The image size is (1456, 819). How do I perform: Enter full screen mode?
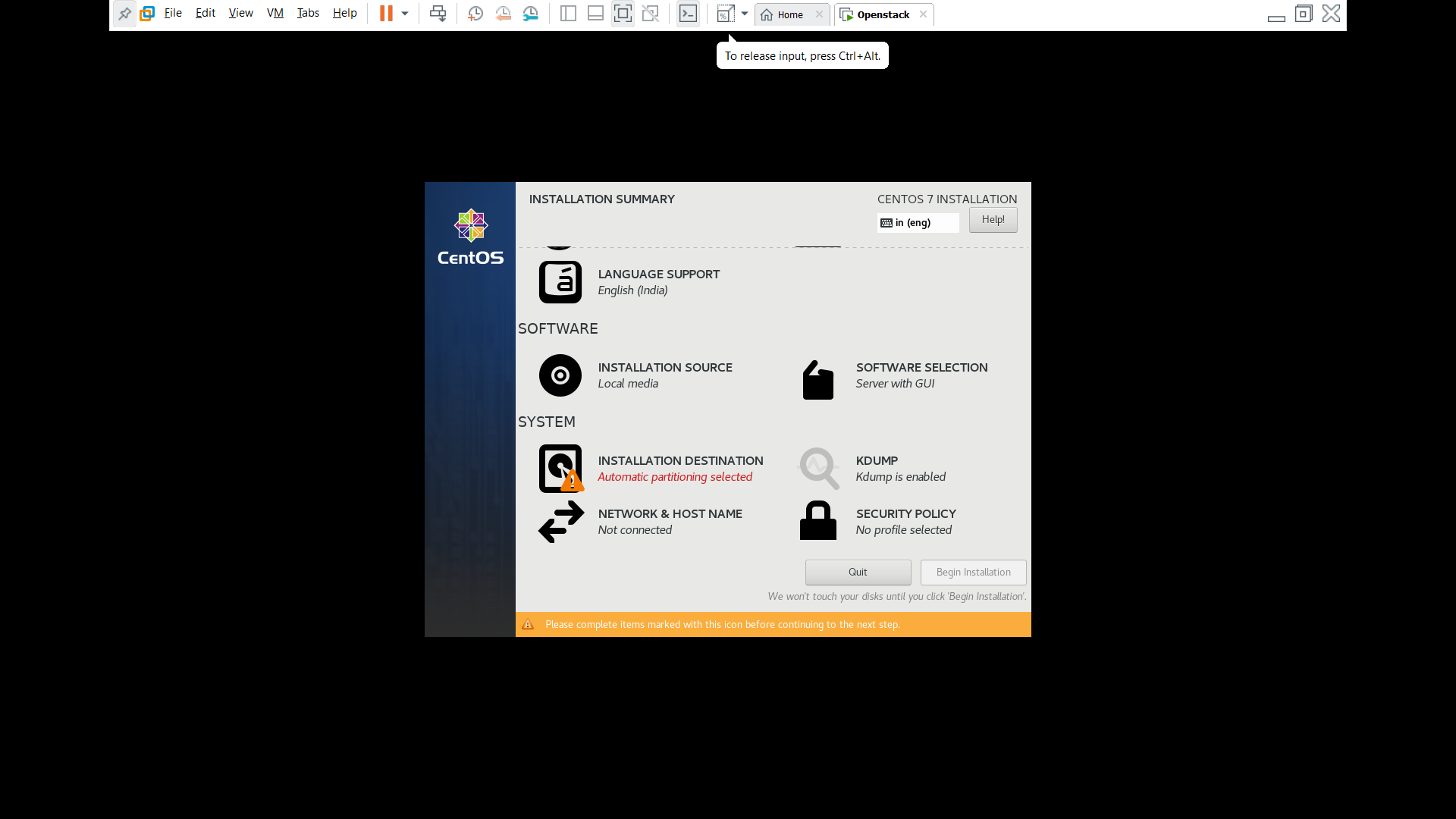[623, 13]
